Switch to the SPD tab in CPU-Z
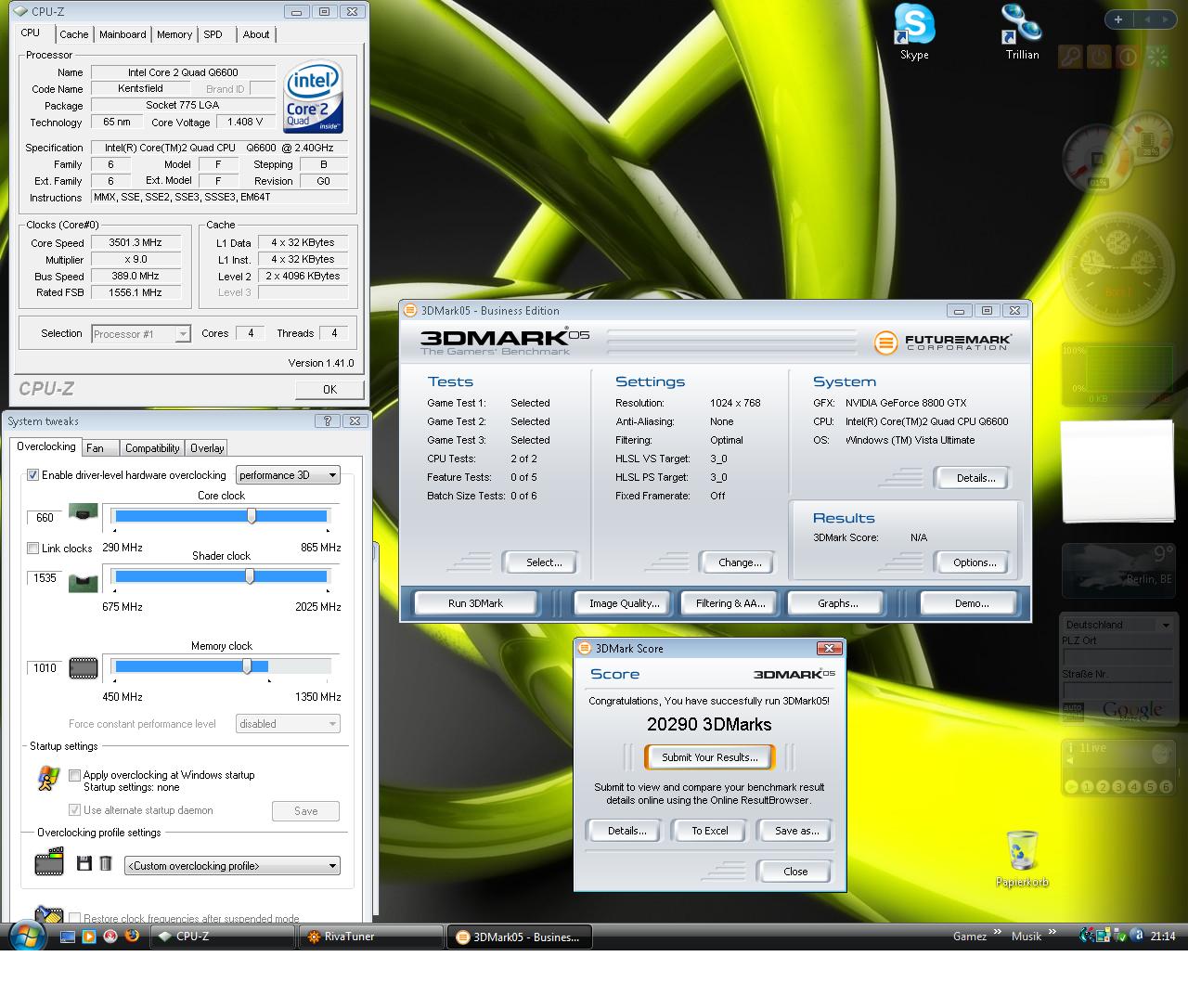This screenshot has height=1008, width=1188. coord(213,34)
